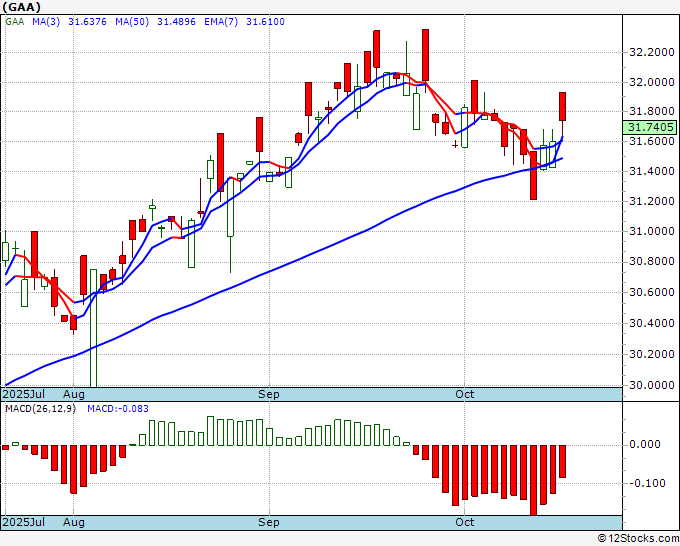
Task: Click the -0.100 MACD axis label
Action: 646,483
